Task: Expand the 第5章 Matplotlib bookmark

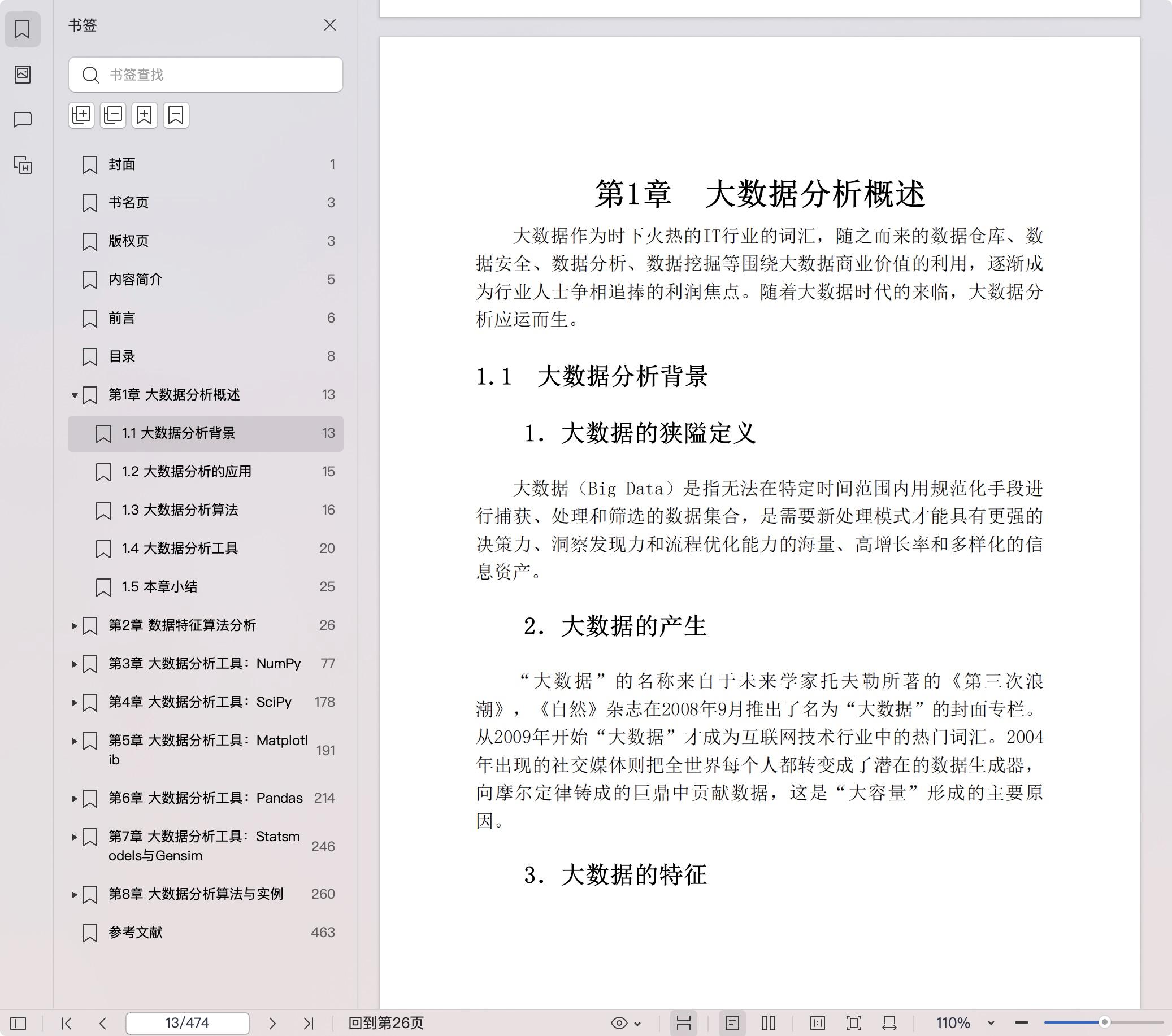Action: [75, 741]
